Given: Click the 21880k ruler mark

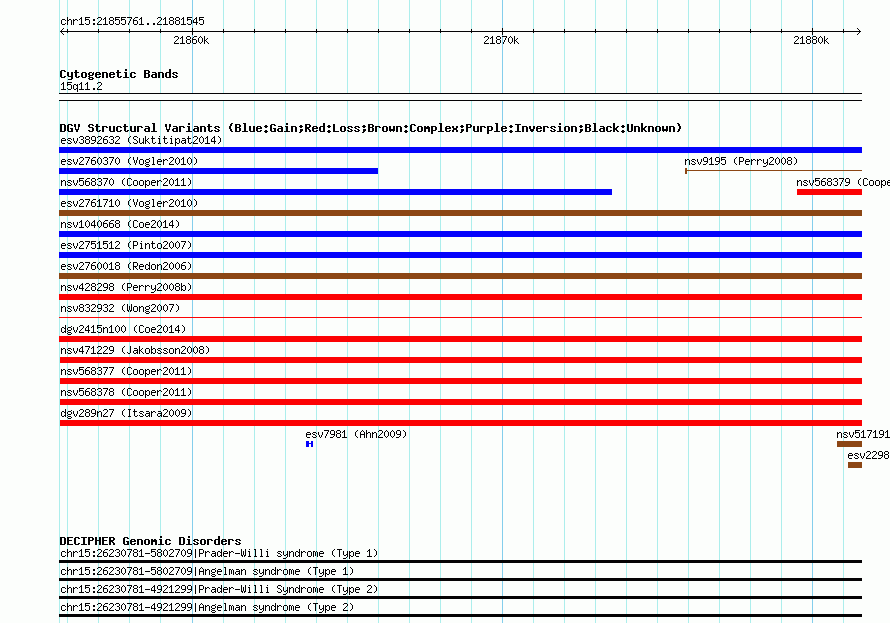Looking at the screenshot, I should [811, 40].
